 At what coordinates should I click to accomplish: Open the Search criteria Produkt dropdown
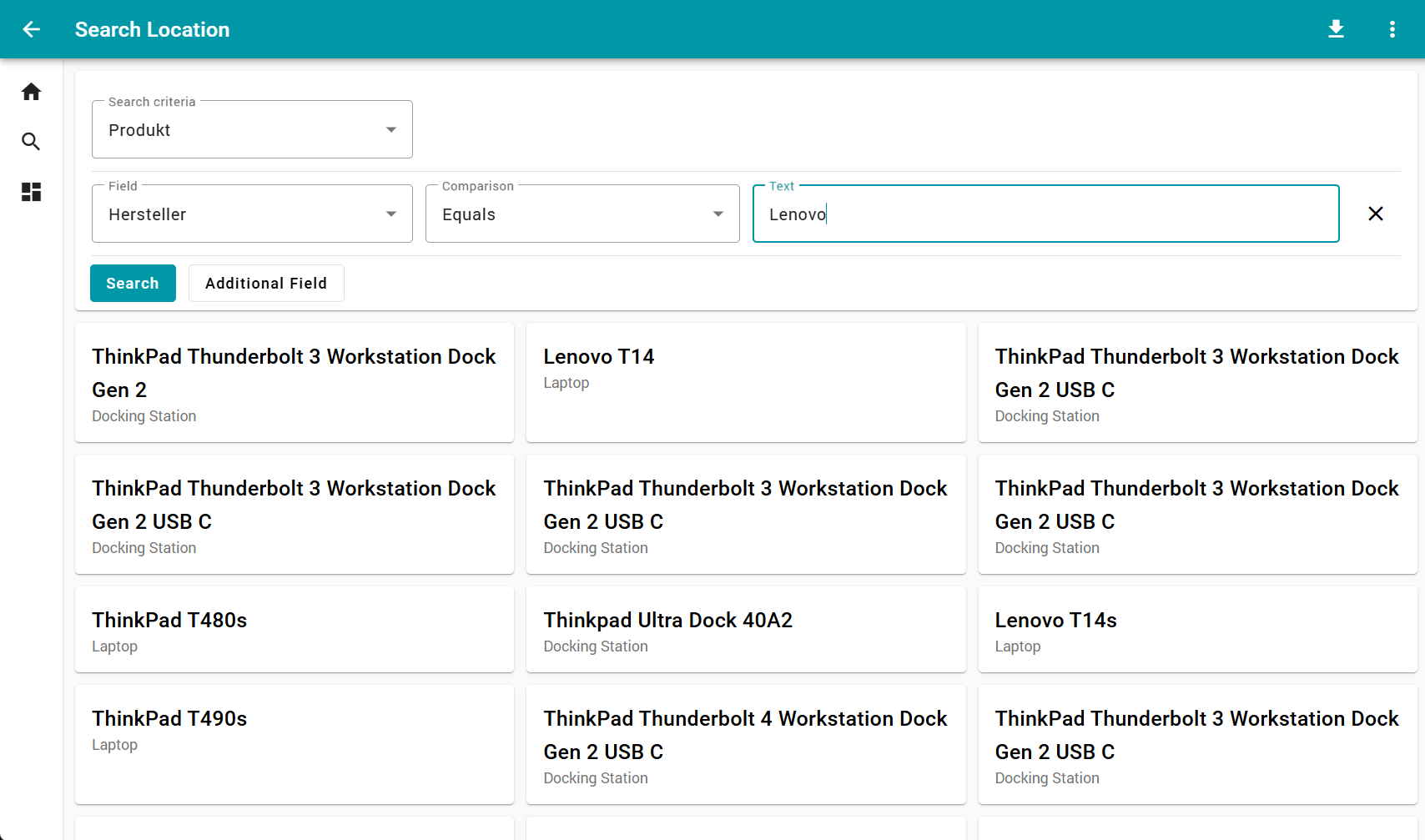click(252, 129)
